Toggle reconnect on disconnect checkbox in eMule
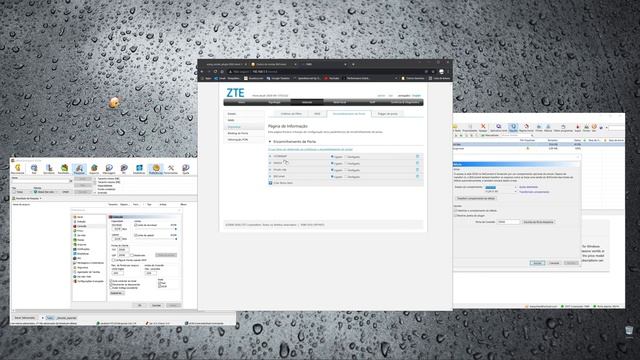Viewport: 640px width, 360px height. coord(111,284)
